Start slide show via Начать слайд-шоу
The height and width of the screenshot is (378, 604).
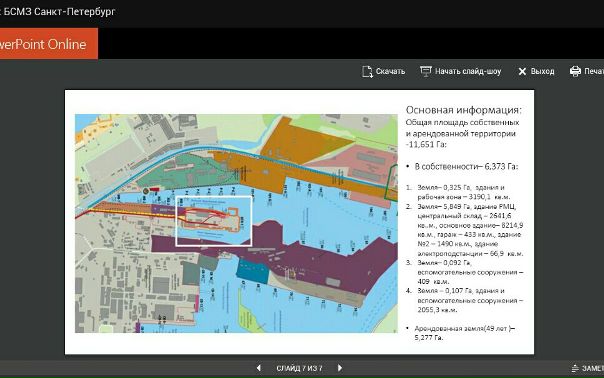coord(468,71)
